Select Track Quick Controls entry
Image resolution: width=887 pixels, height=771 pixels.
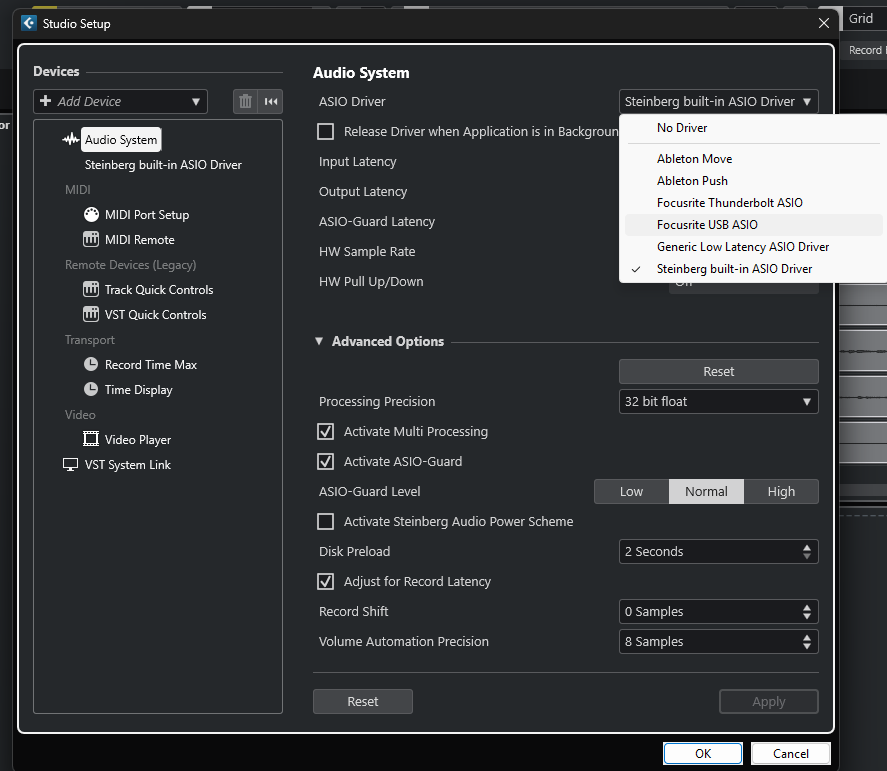click(159, 290)
